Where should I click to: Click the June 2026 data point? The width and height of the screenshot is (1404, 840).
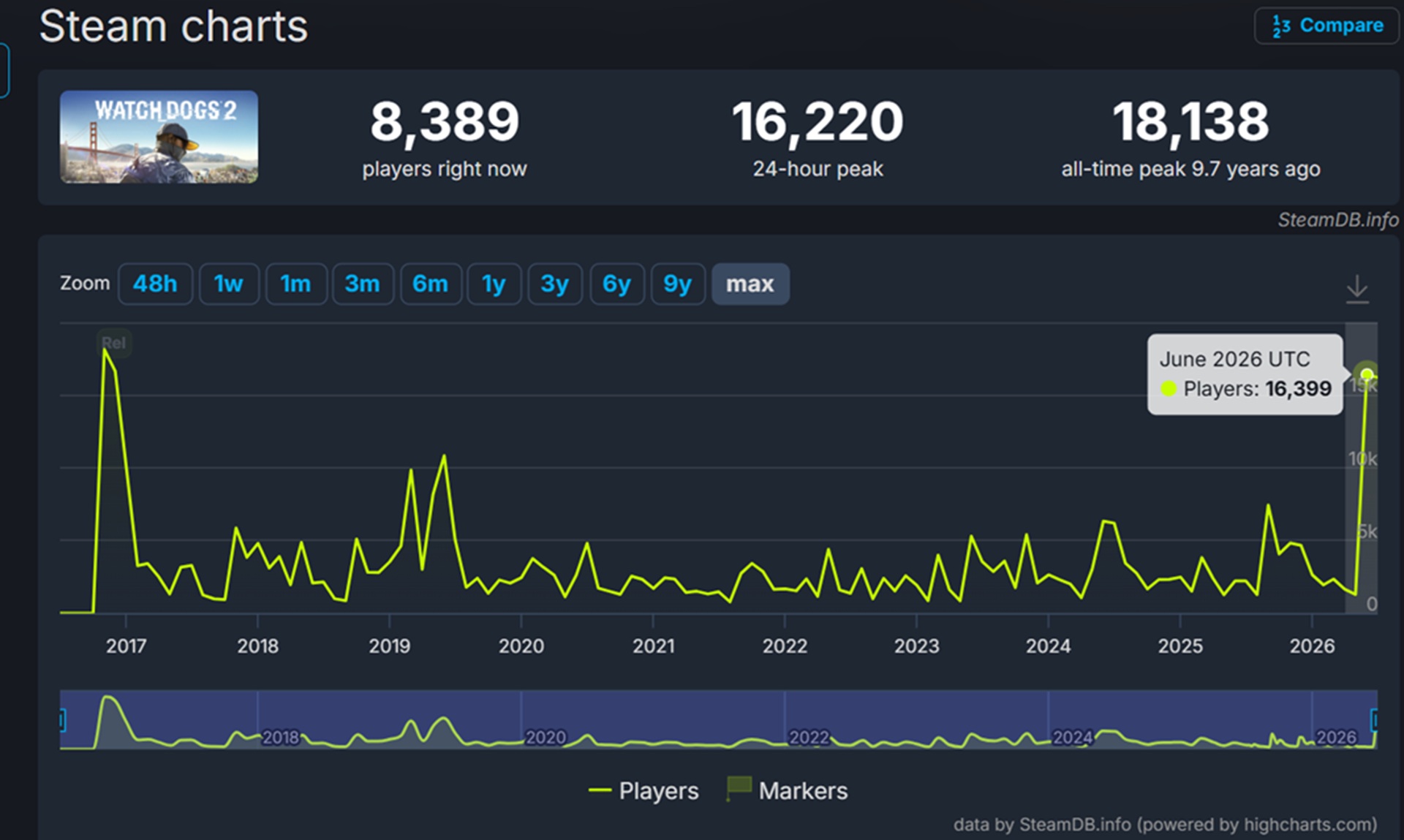pyautogui.click(x=1366, y=374)
